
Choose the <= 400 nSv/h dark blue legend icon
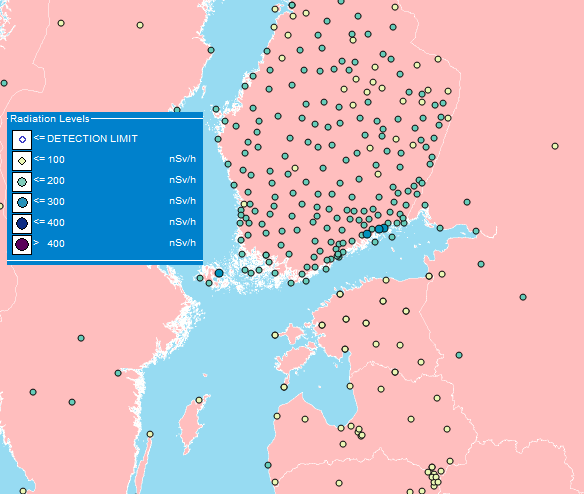[22, 224]
